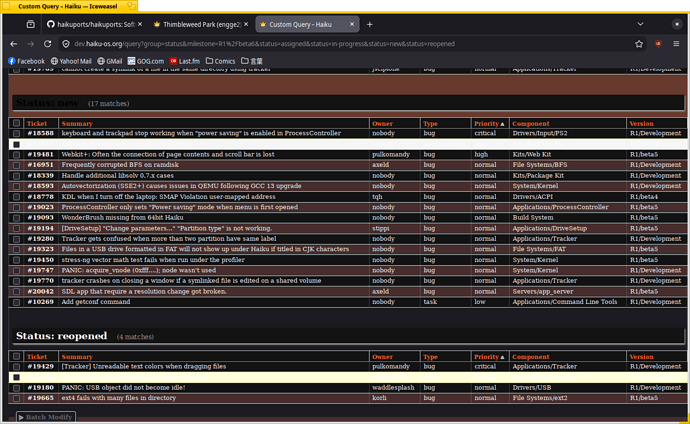
Task: Open the GOG.com bookmark
Action: tap(146, 61)
